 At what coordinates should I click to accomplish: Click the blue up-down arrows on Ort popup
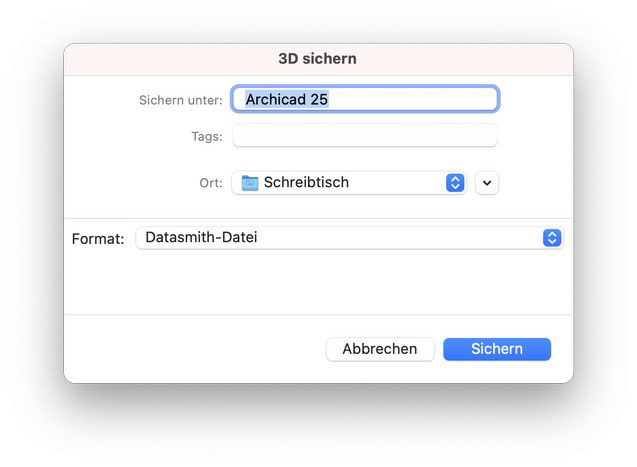coord(455,183)
